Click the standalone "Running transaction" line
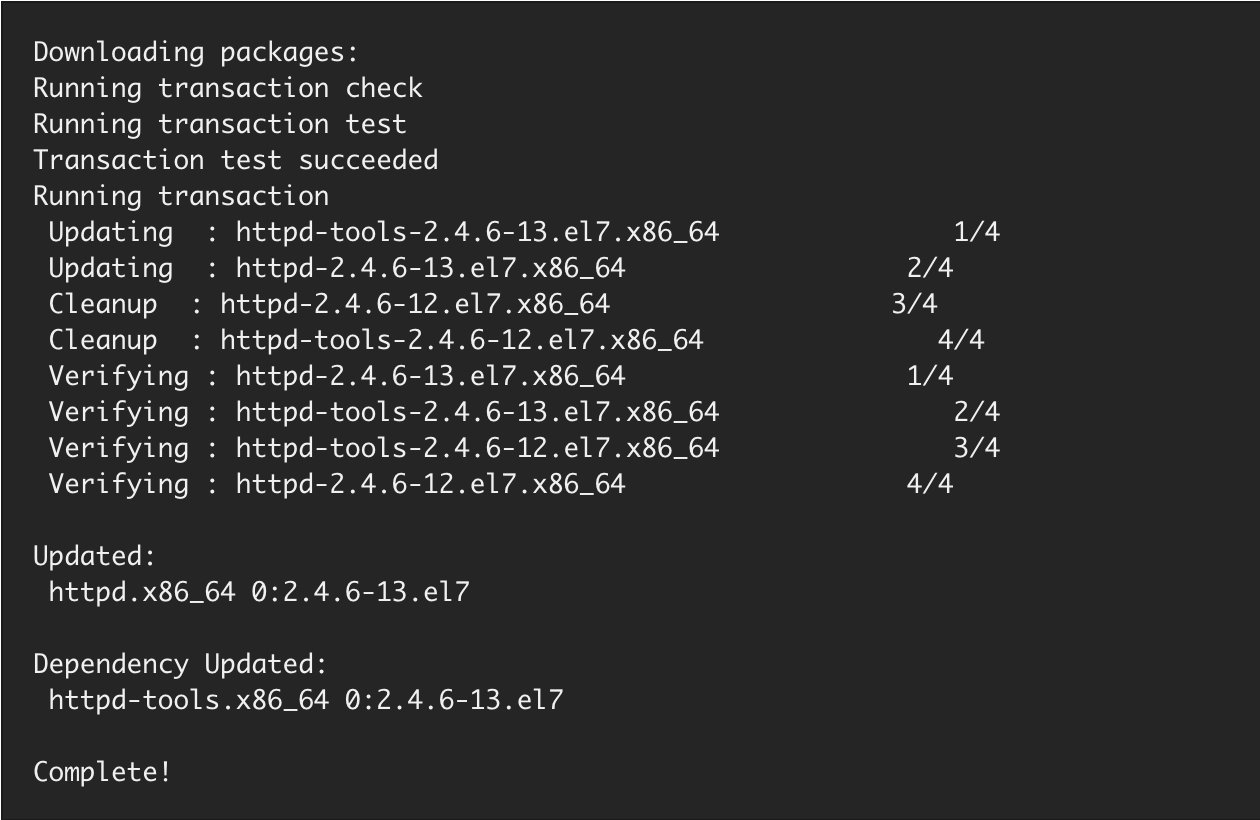This screenshot has width=1260, height=820. click(x=181, y=196)
